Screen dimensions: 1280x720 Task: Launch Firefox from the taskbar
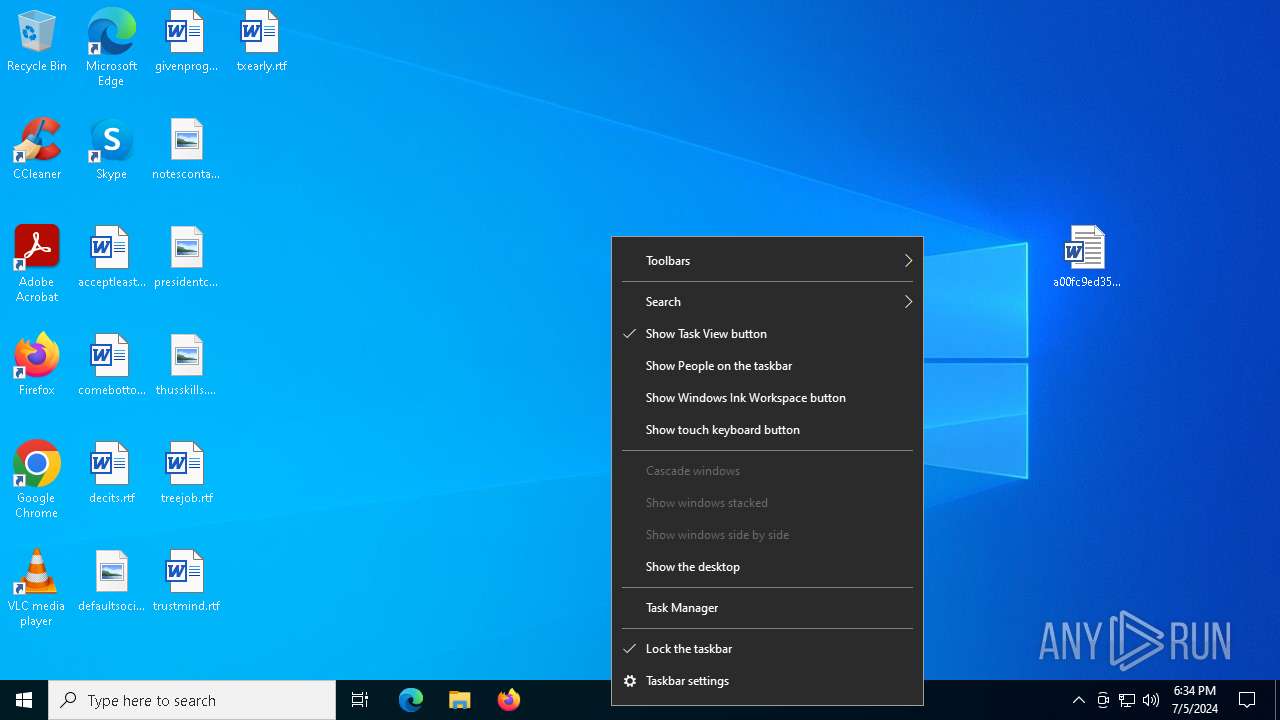(x=509, y=700)
